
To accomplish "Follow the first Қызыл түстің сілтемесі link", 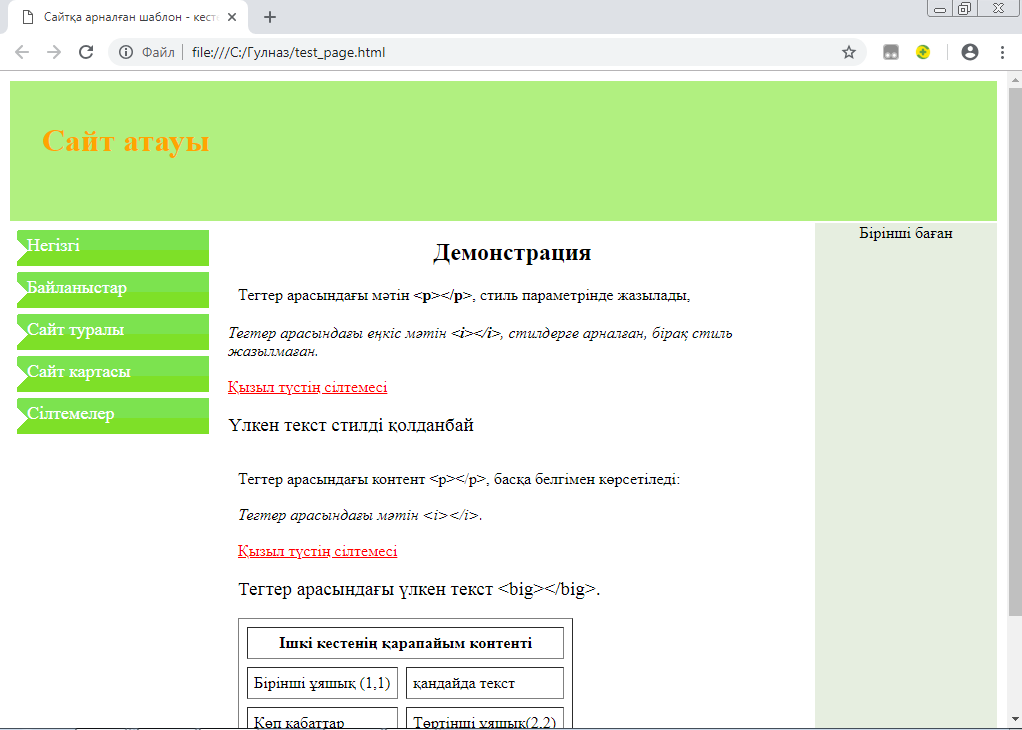I will coord(308,387).
